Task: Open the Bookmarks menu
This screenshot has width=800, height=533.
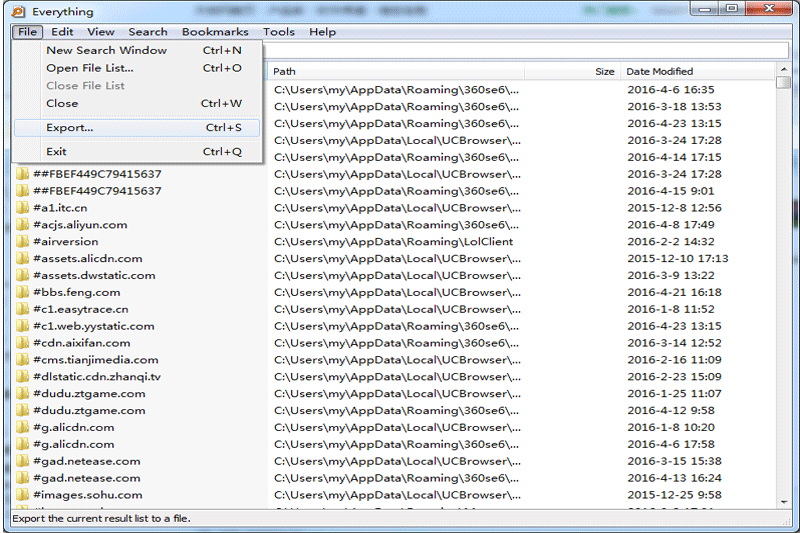Action: 215,32
